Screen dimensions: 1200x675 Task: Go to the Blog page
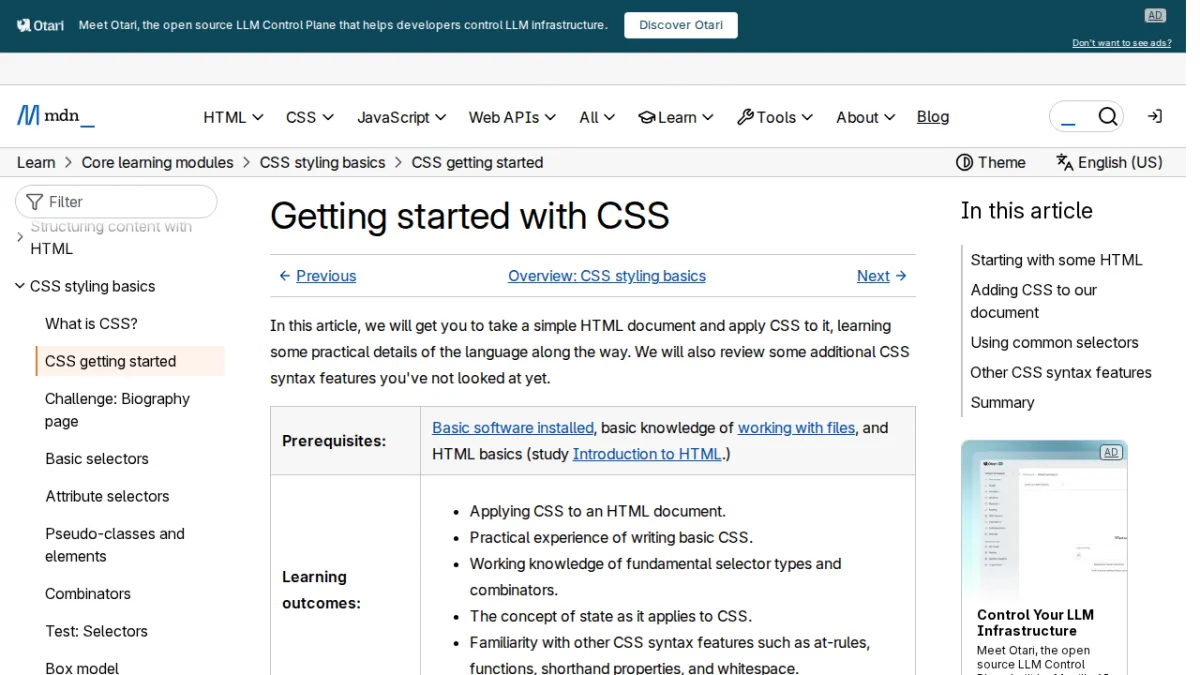(933, 117)
